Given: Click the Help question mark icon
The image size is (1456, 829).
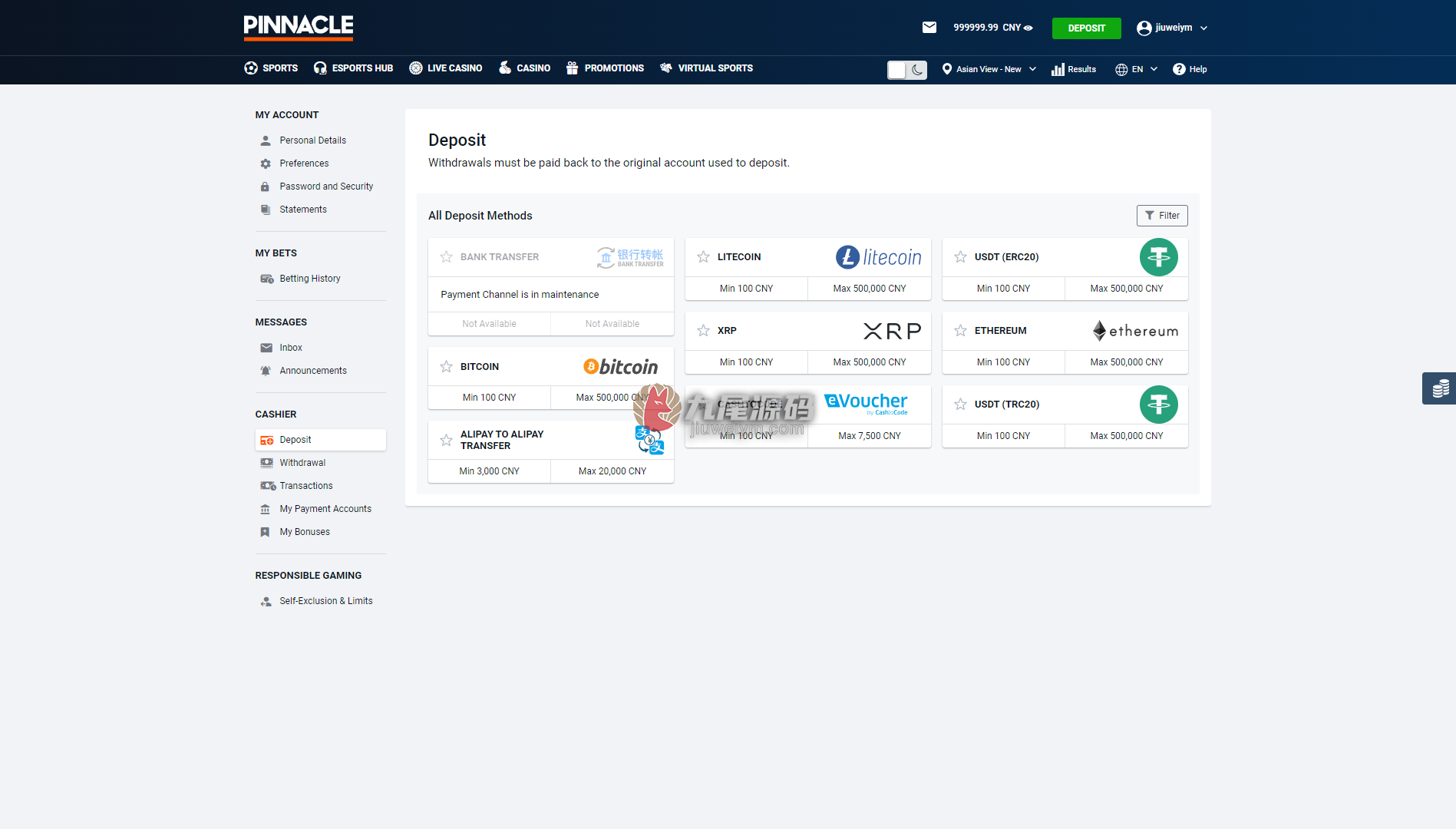Looking at the screenshot, I should click(x=1179, y=69).
